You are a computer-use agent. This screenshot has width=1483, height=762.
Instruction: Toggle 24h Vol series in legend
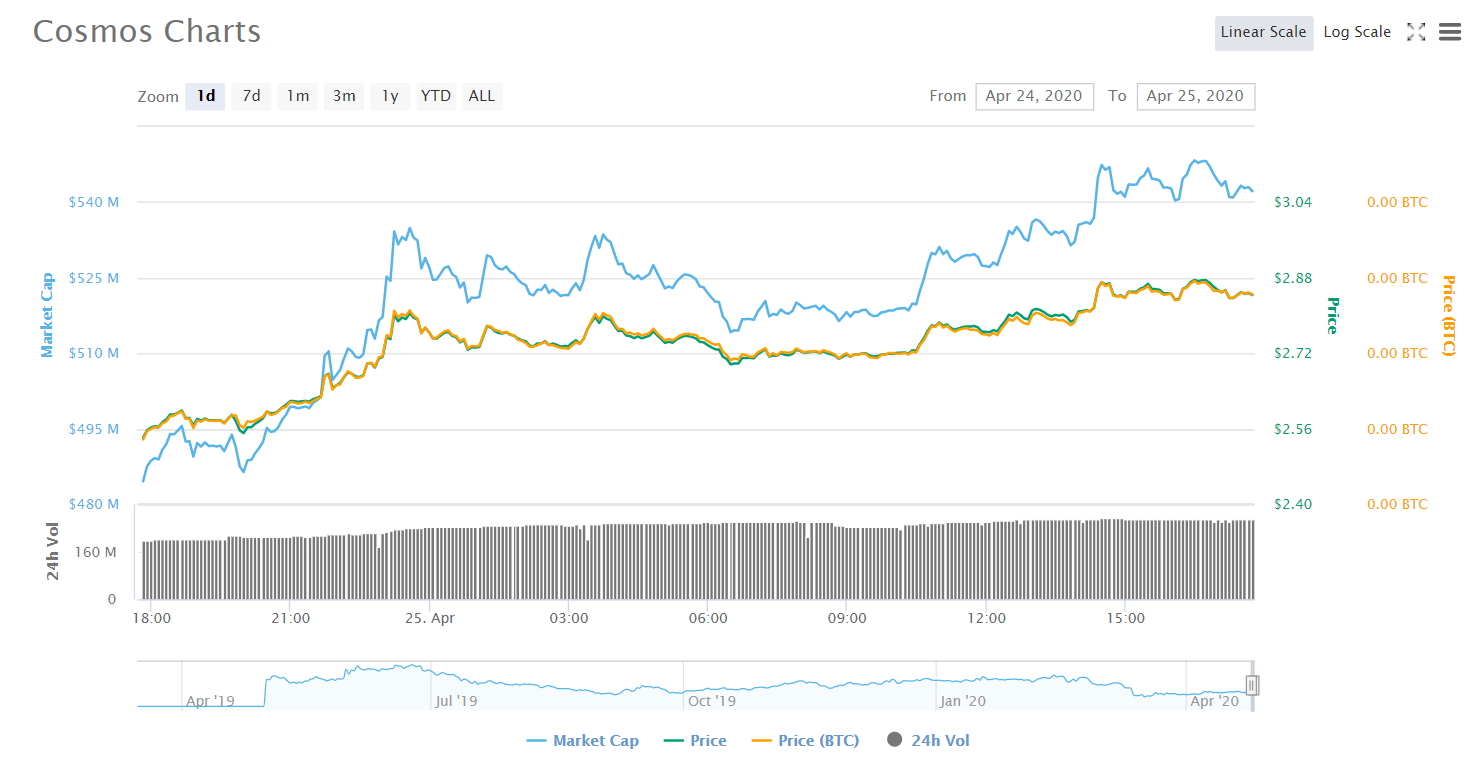click(x=928, y=741)
